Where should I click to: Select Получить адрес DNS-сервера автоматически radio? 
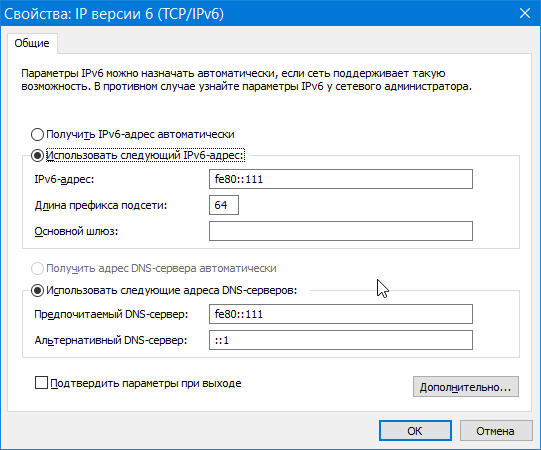(x=37, y=268)
